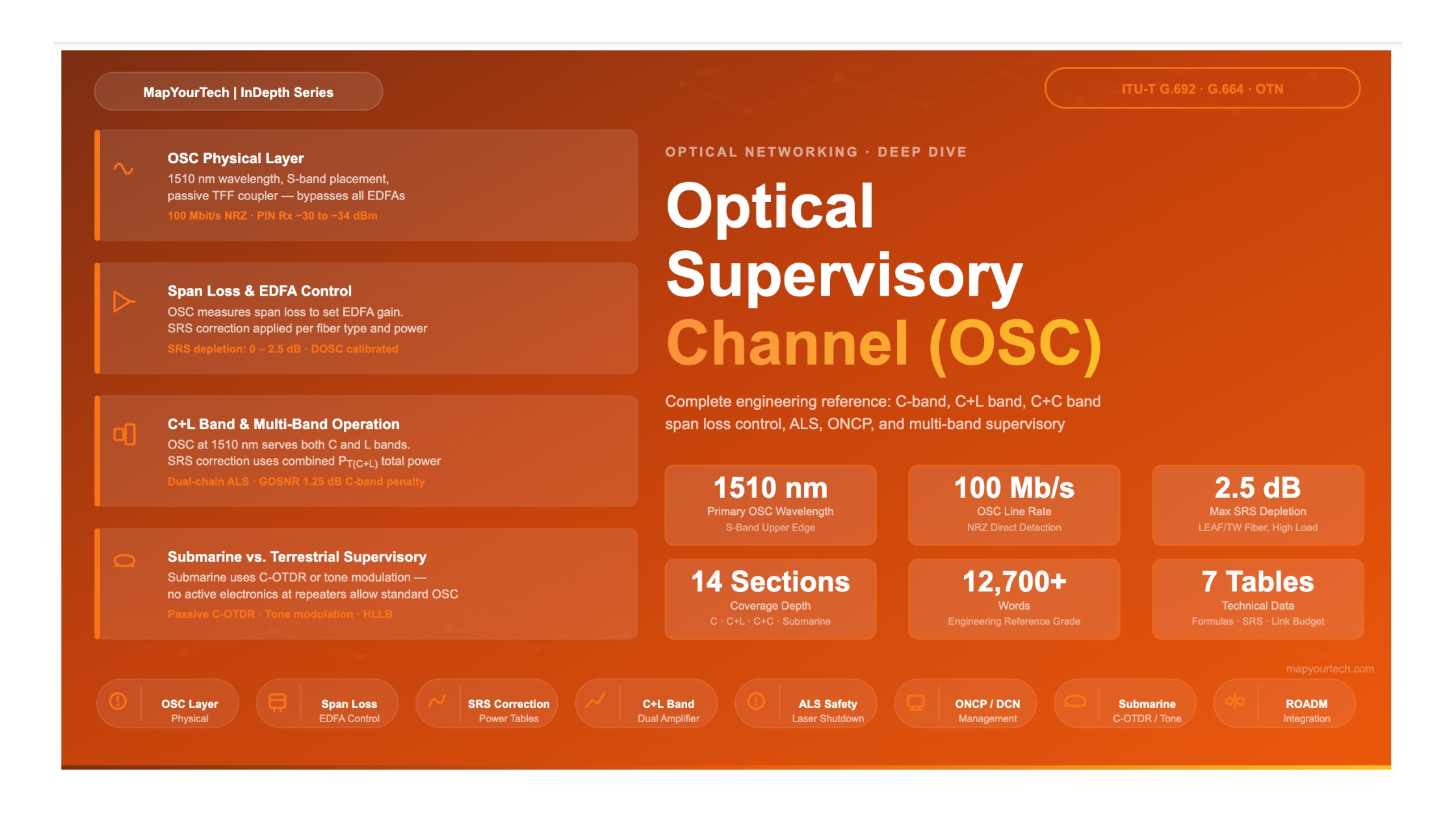Screen dimensions: 1456x819
Task: Click the Span Loss & EDFA Control heading
Action: point(259,291)
